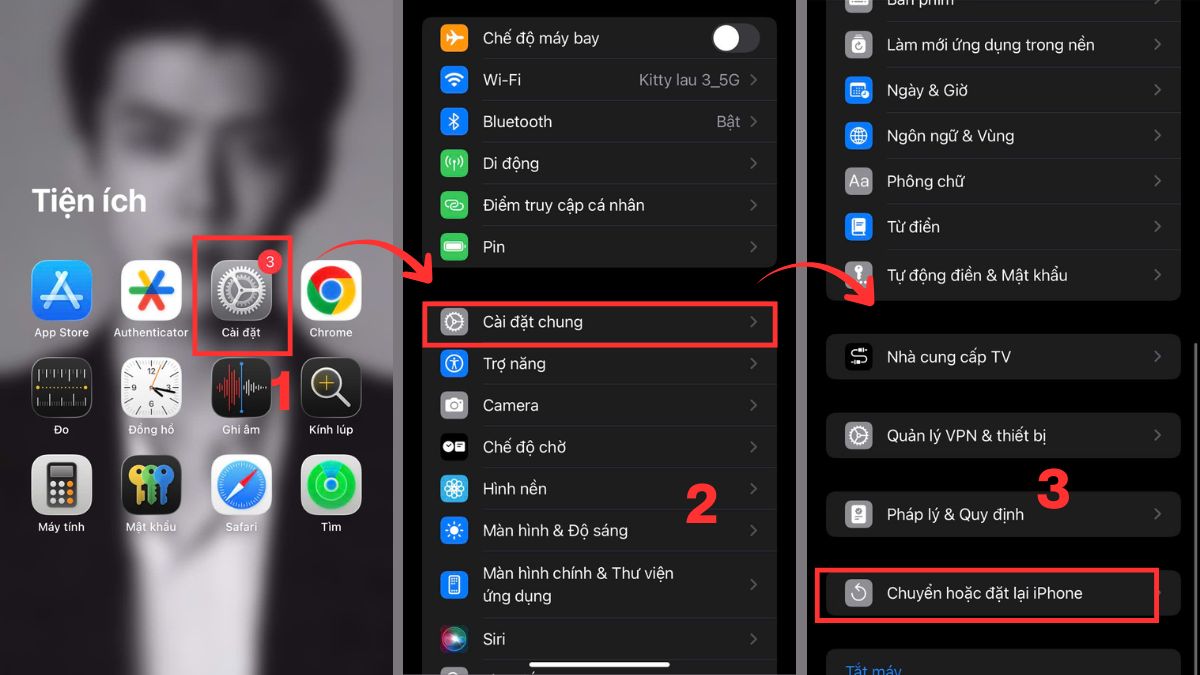
Task: Launch the Mật khẩu passwords app
Action: pyautogui.click(x=151, y=485)
